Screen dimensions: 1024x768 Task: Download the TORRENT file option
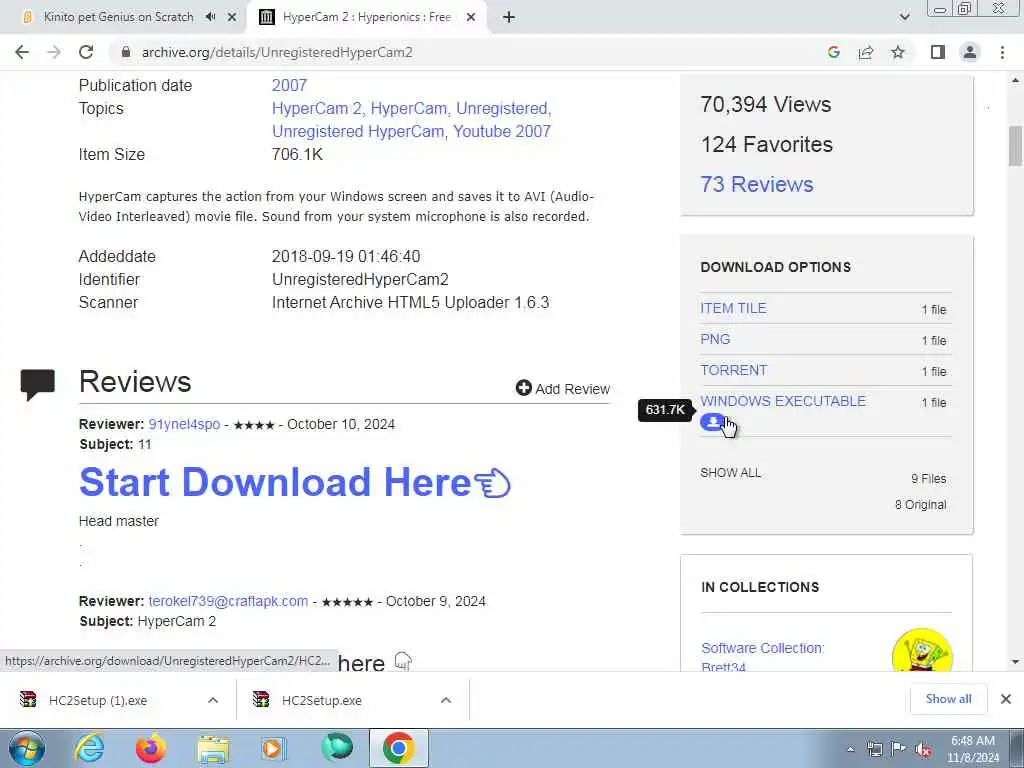point(733,370)
